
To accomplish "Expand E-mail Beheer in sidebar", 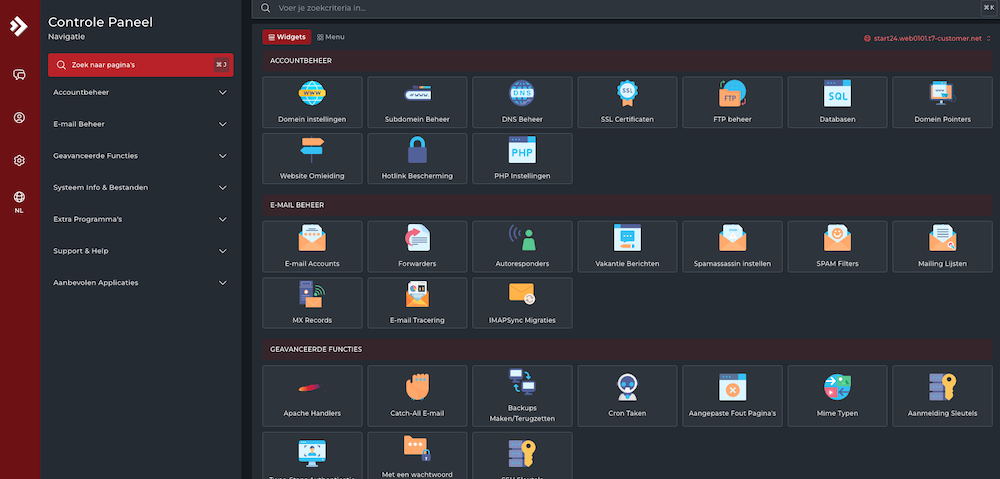I will click(x=140, y=124).
